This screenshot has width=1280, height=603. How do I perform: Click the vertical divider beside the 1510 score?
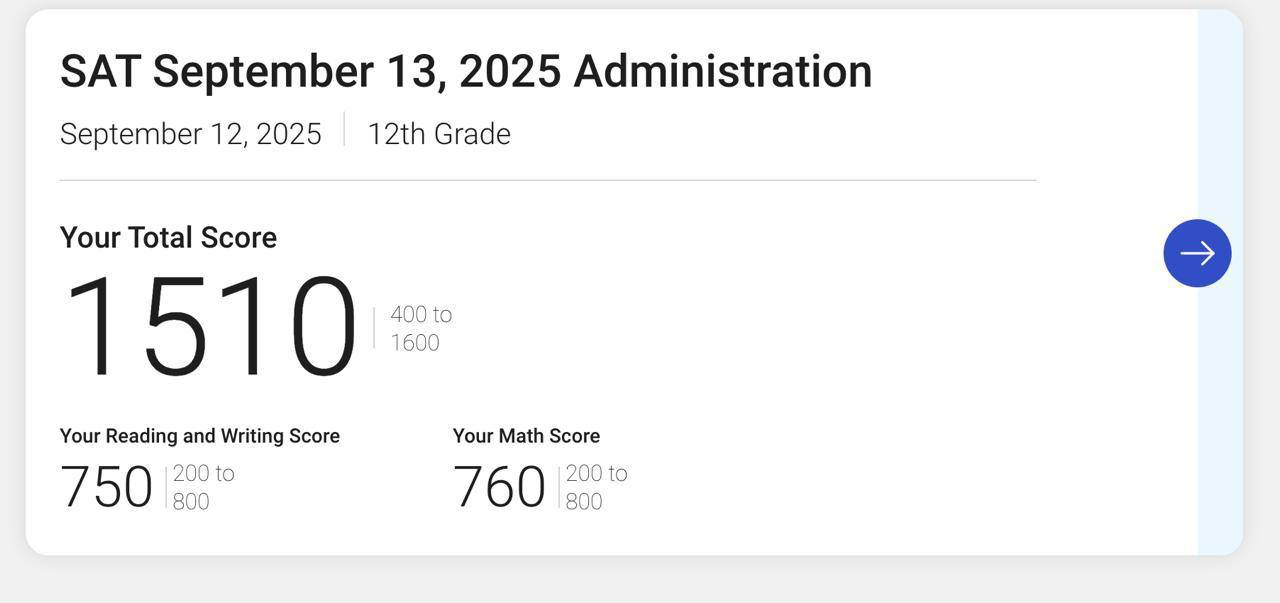click(374, 328)
